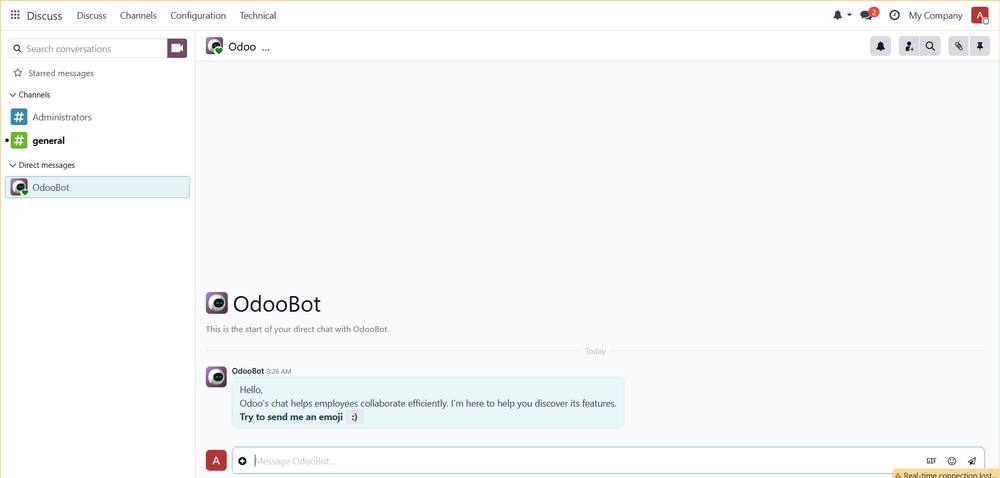Image resolution: width=1000 pixels, height=478 pixels.
Task: Open top bar bell notification dropdown
Action: pyautogui.click(x=842, y=15)
